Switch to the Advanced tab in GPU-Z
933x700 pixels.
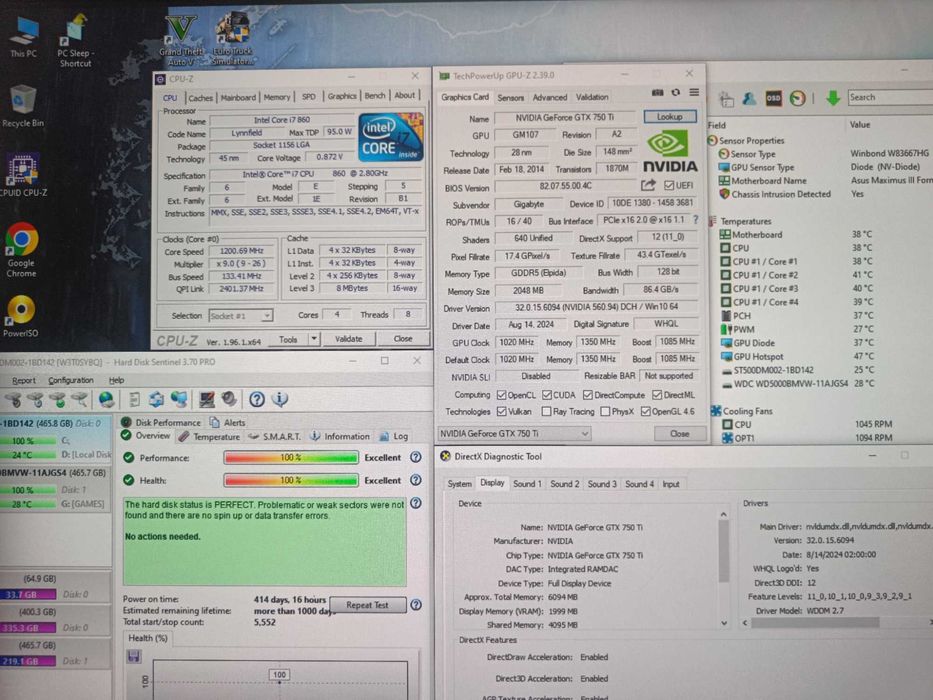tap(550, 97)
